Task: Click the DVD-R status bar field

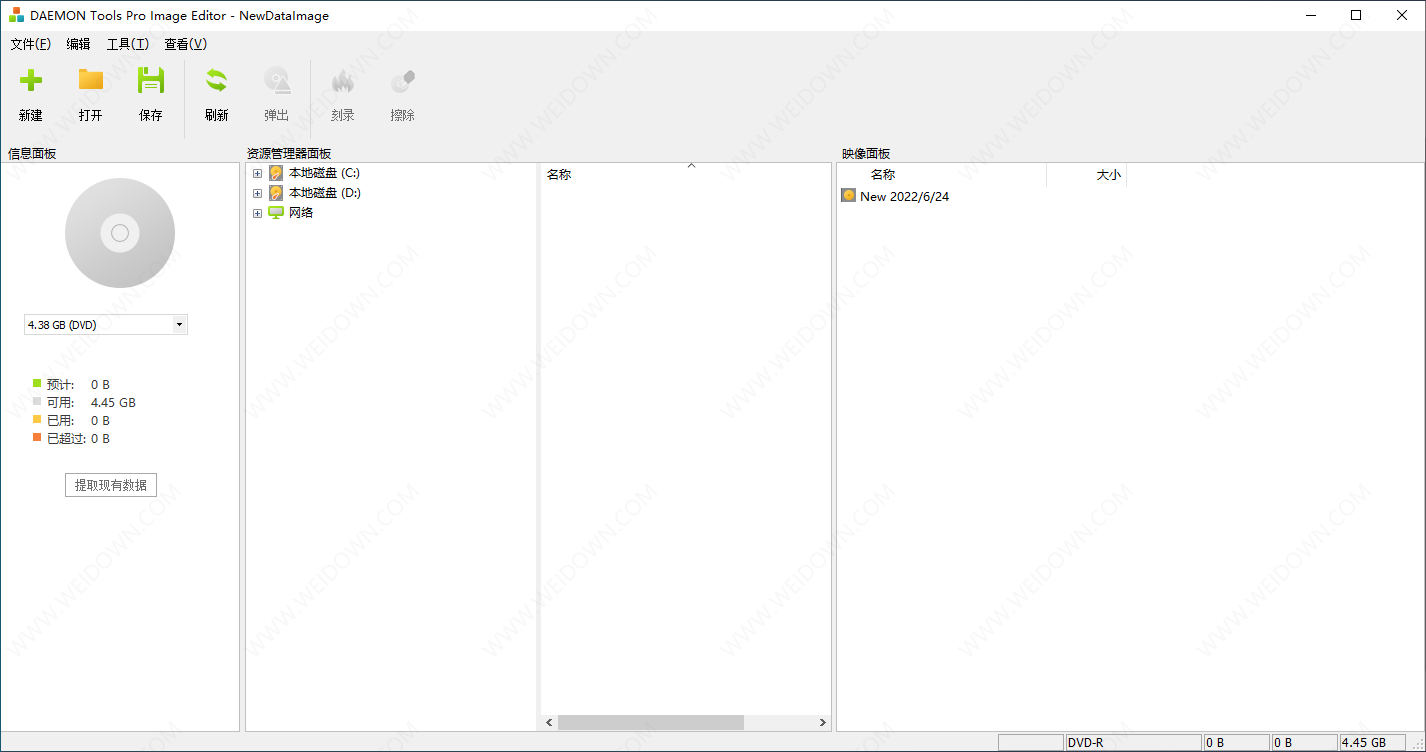Action: pos(1134,743)
